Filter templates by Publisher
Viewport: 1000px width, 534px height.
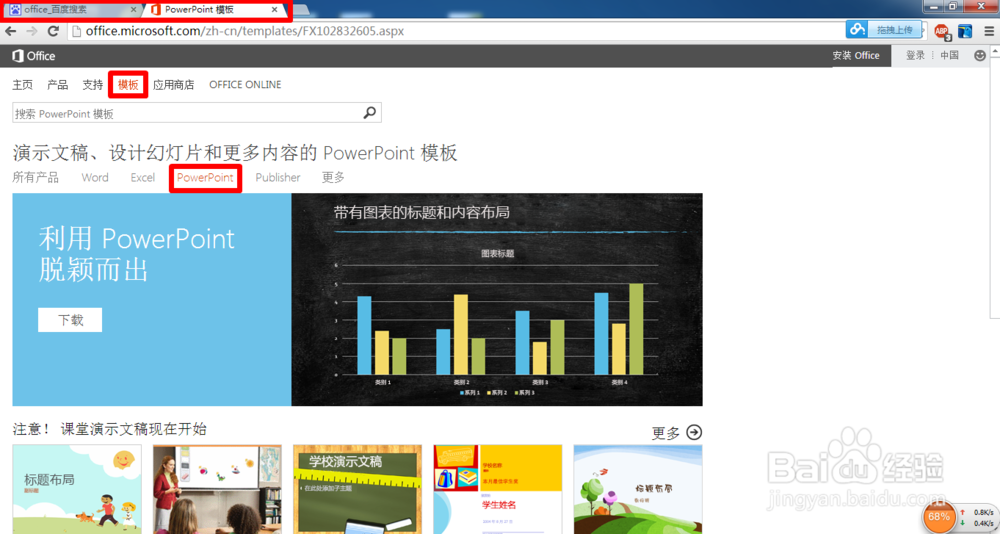[277, 177]
